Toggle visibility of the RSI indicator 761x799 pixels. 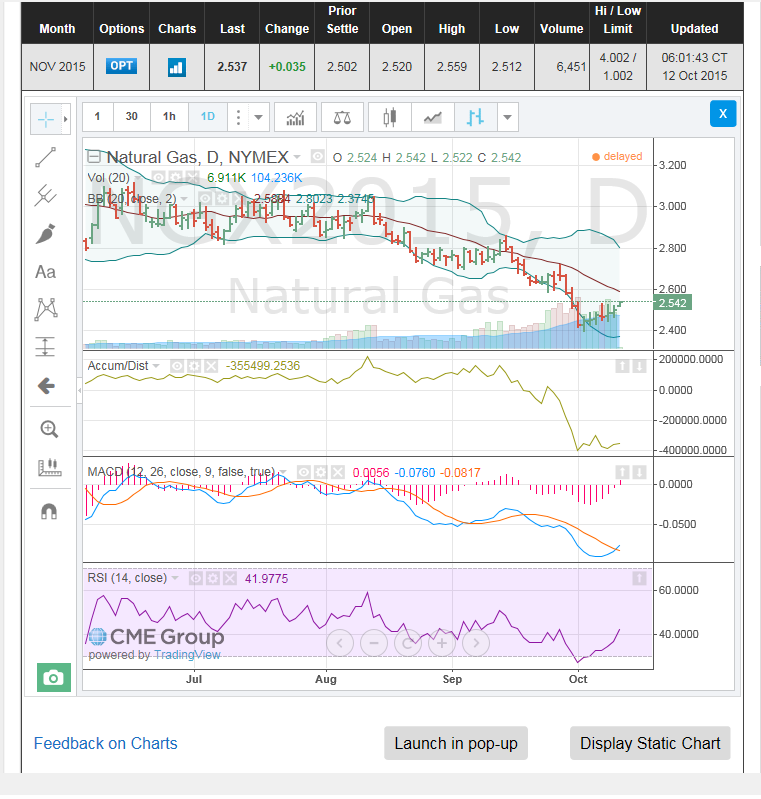pos(197,578)
